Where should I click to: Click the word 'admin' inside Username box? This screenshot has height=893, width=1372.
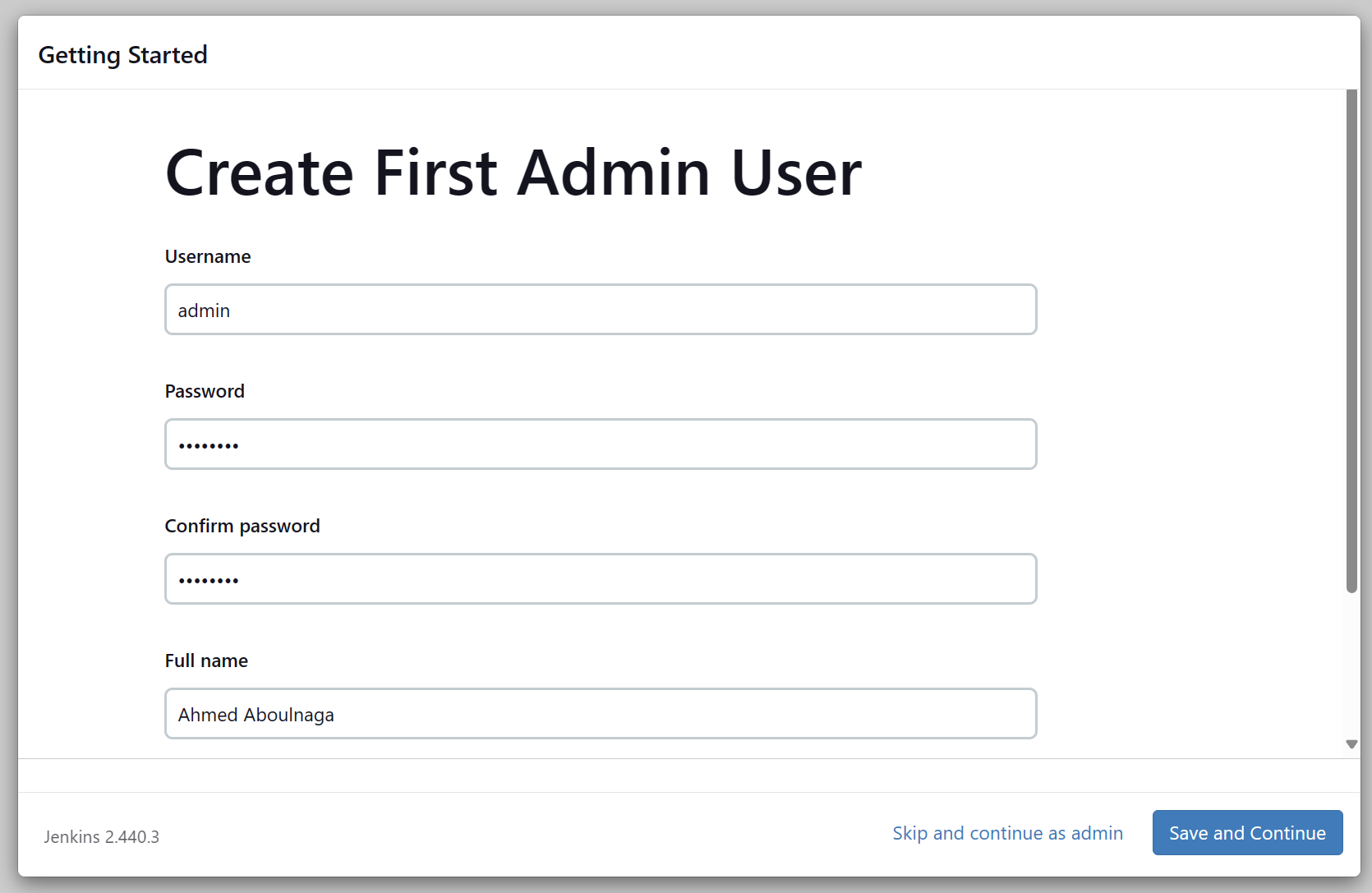(x=204, y=311)
